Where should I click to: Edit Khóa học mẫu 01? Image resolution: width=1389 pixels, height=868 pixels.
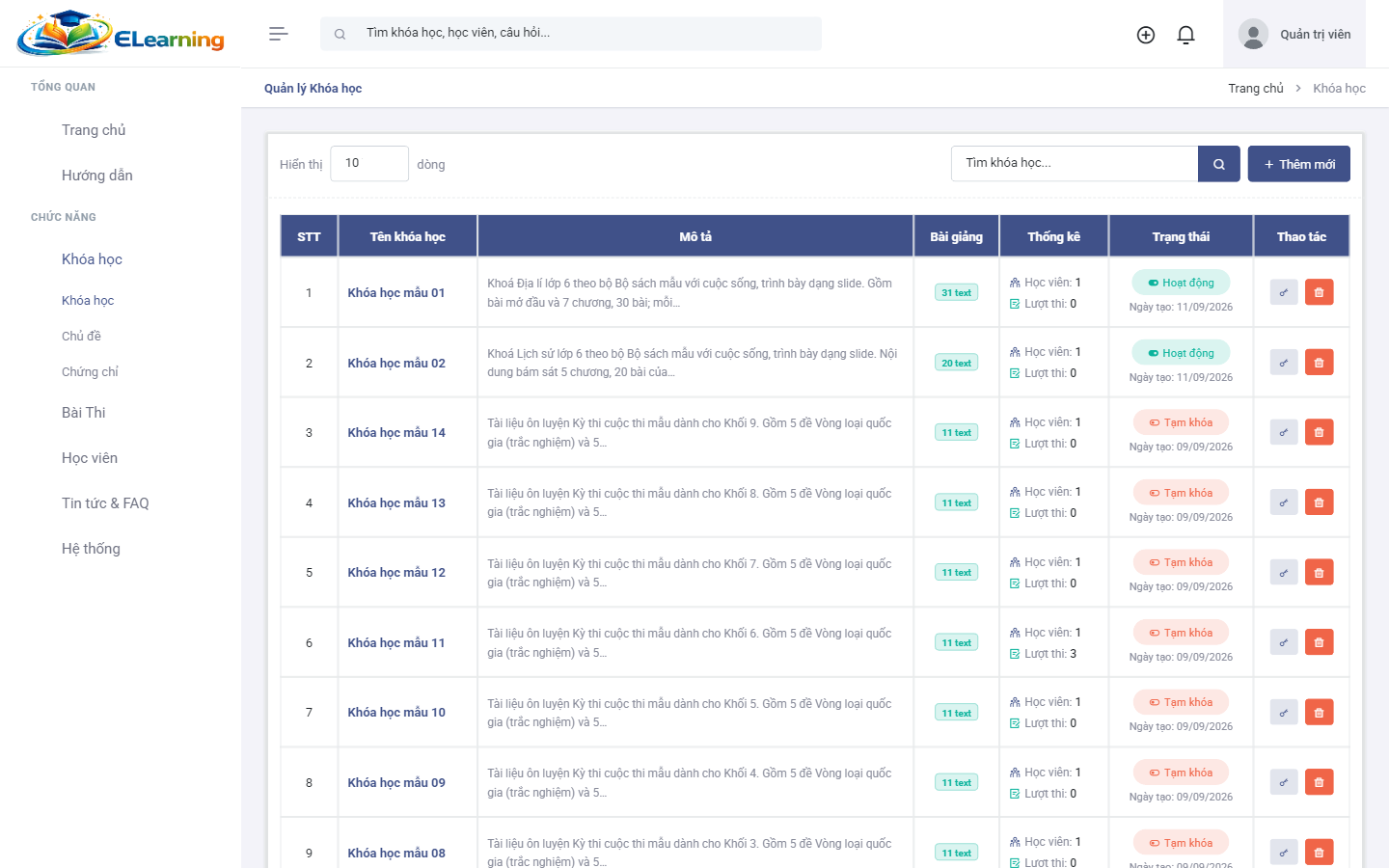coord(1284,292)
